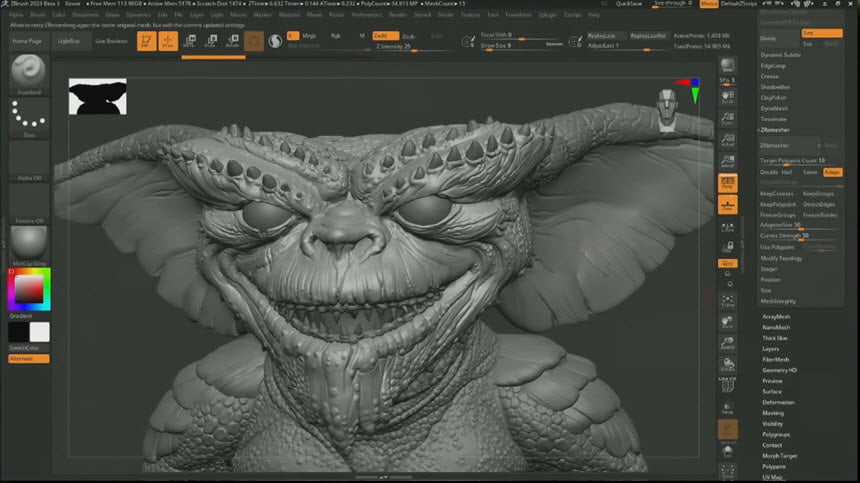This screenshot has height=483, width=860.
Task: Click the Divide button
Action: point(779,38)
